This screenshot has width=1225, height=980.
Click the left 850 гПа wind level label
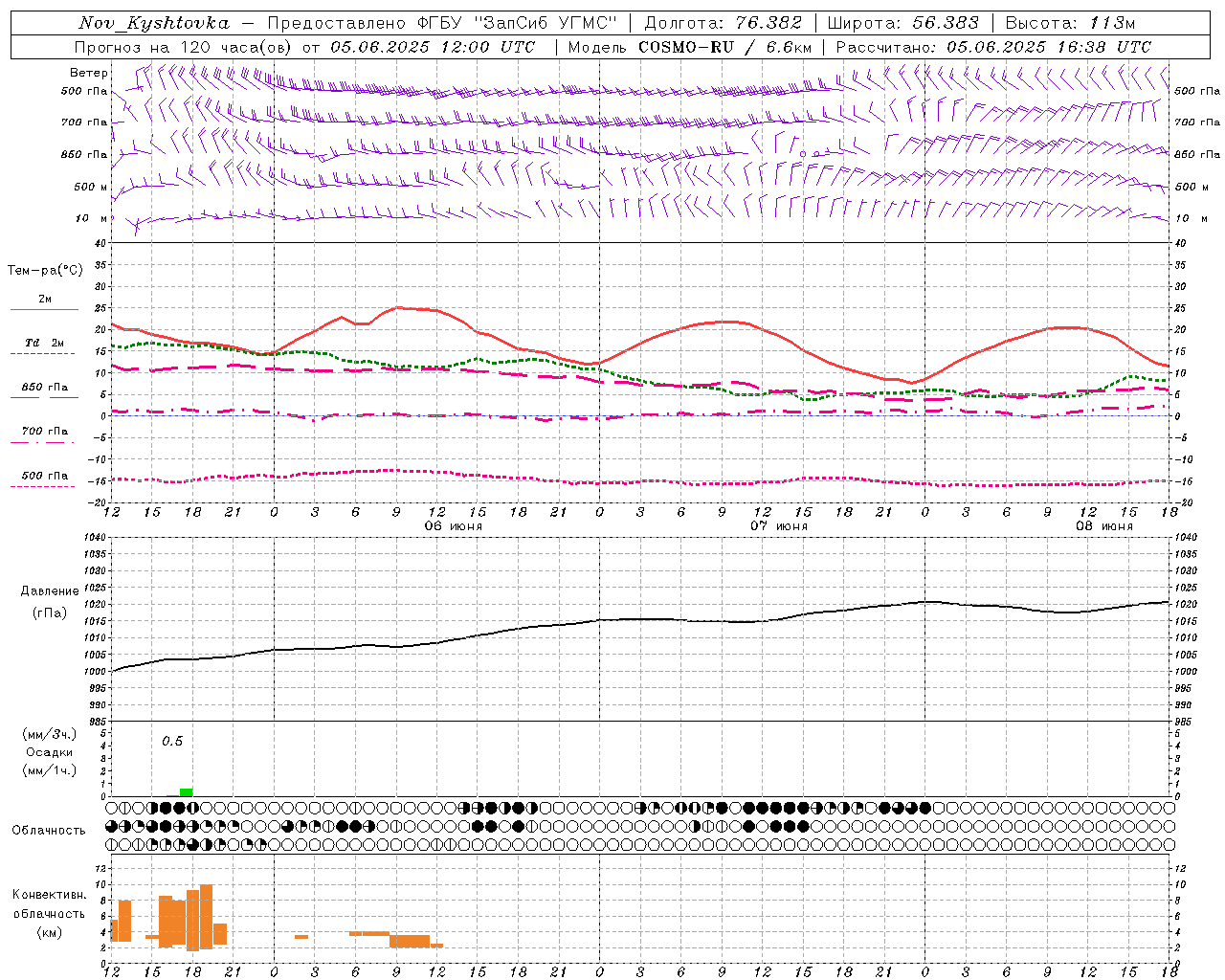[84, 154]
